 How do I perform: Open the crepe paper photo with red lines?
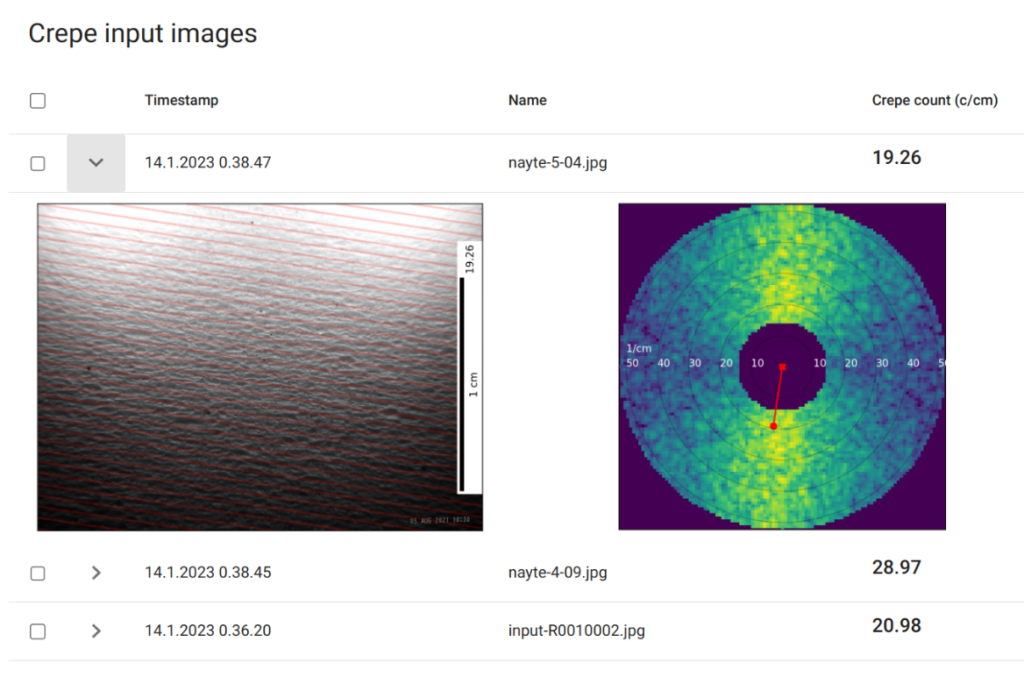(260, 367)
